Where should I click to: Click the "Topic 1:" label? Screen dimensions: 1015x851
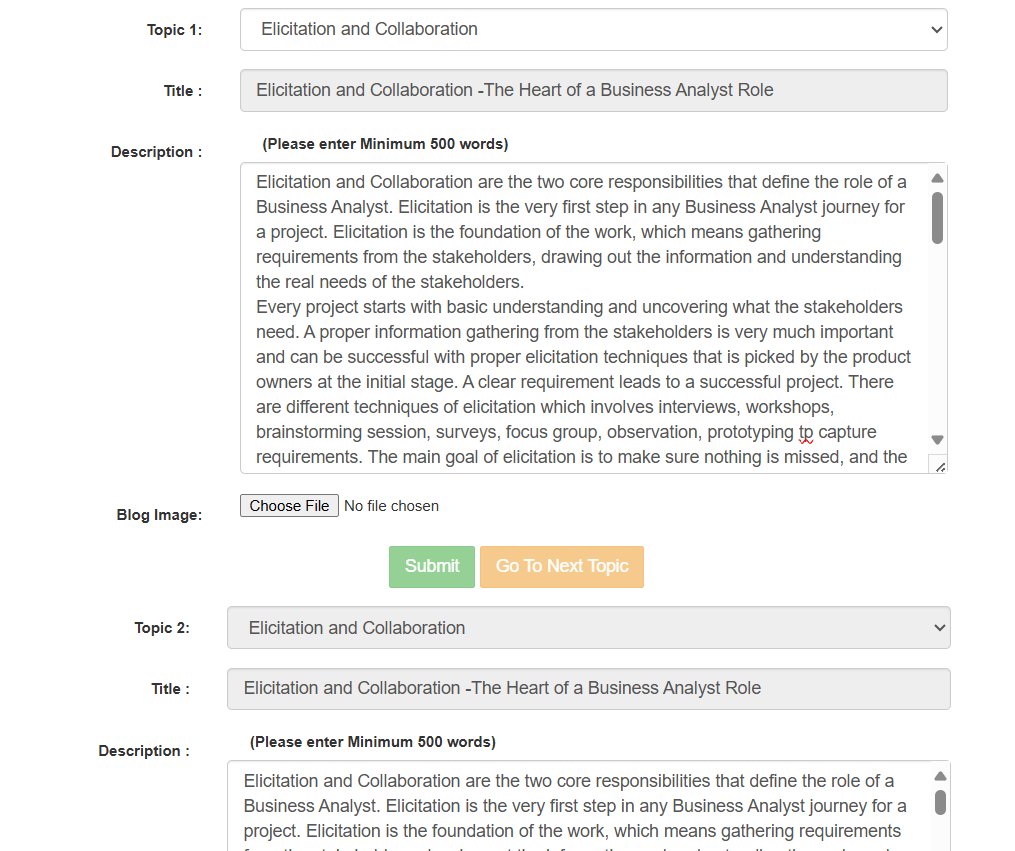tap(174, 30)
